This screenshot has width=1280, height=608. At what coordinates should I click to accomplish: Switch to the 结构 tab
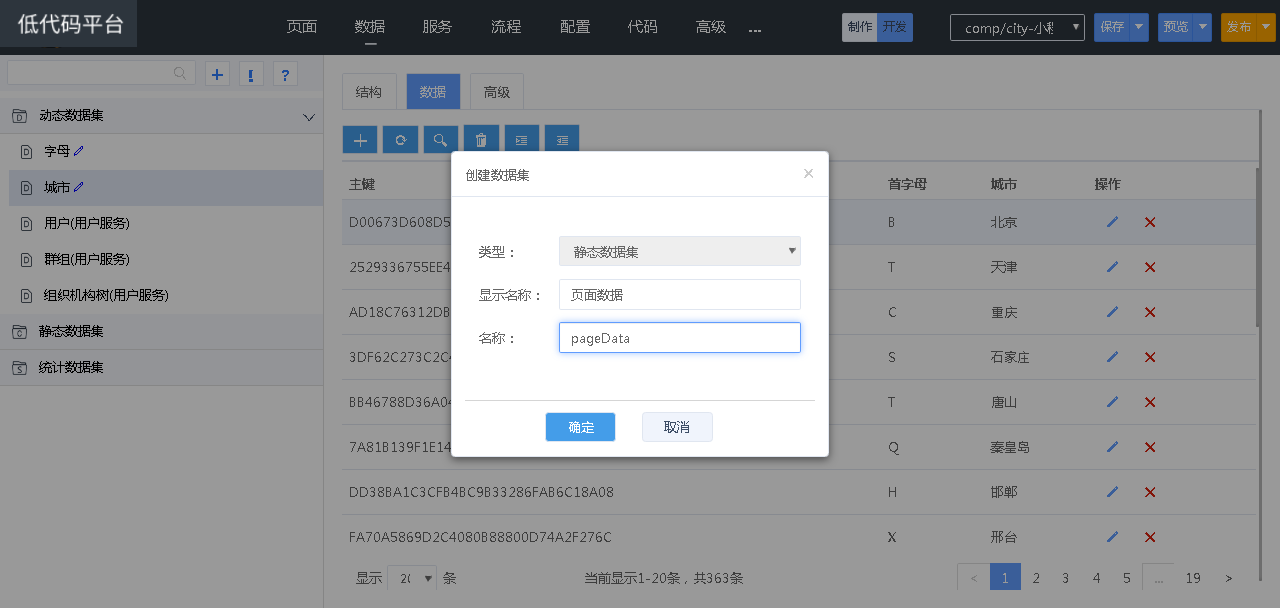coord(369,92)
